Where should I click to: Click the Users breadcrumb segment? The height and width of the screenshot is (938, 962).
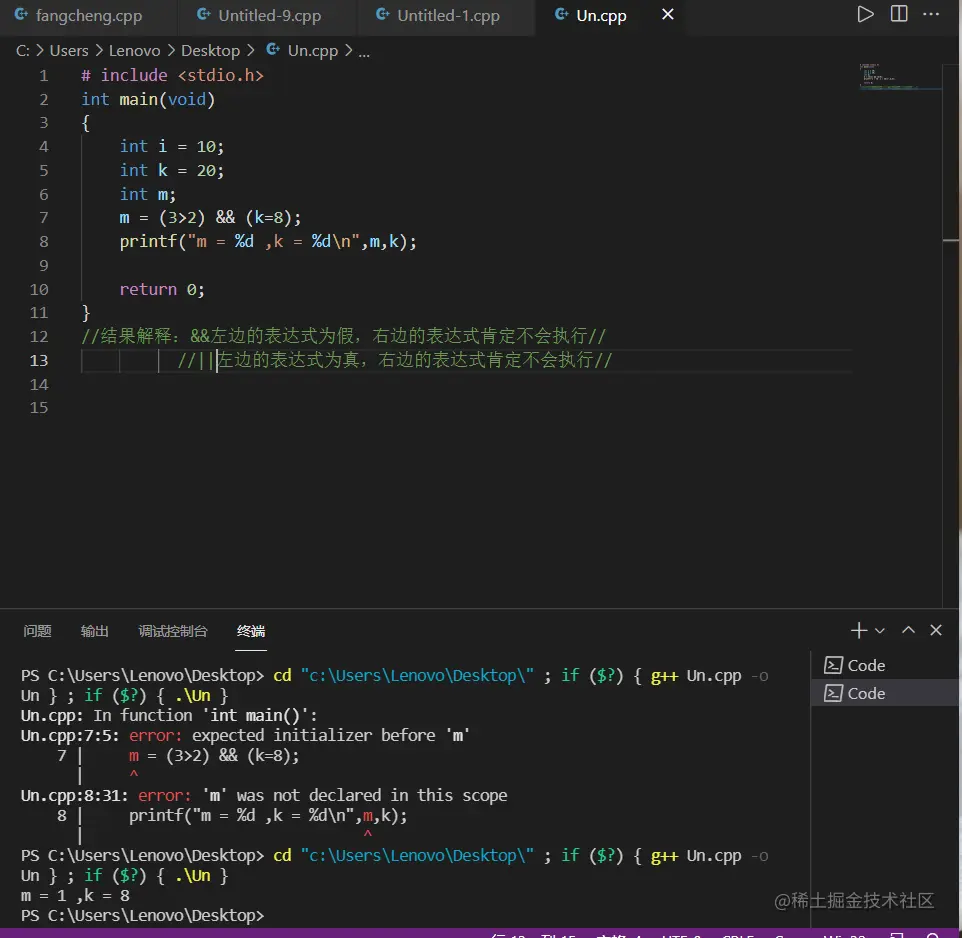[x=69, y=51]
